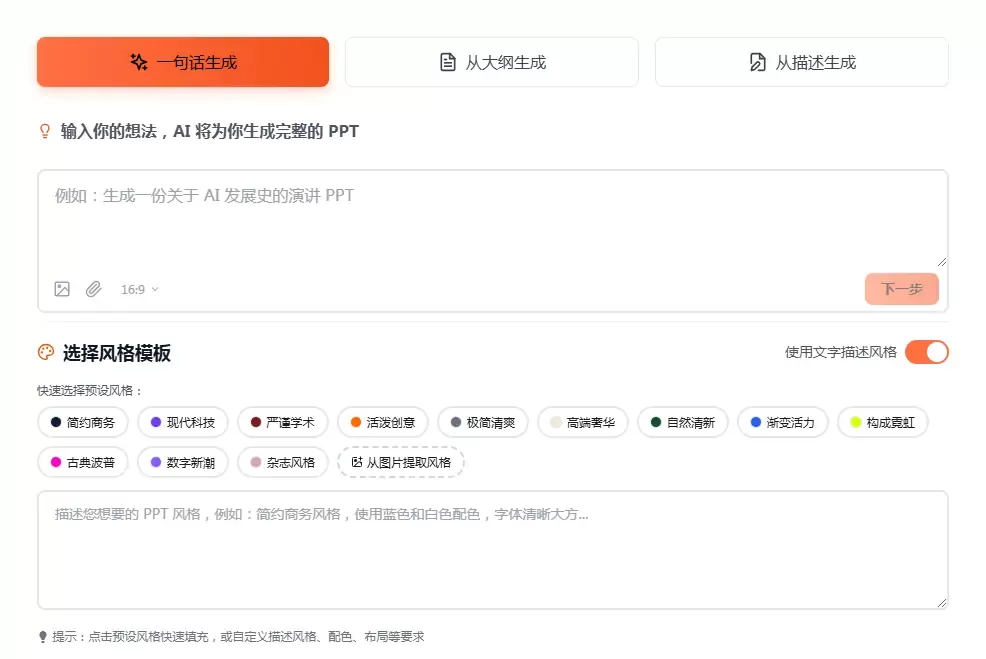Click 从图片提取风格 button
The height and width of the screenshot is (659, 986).
401,462
